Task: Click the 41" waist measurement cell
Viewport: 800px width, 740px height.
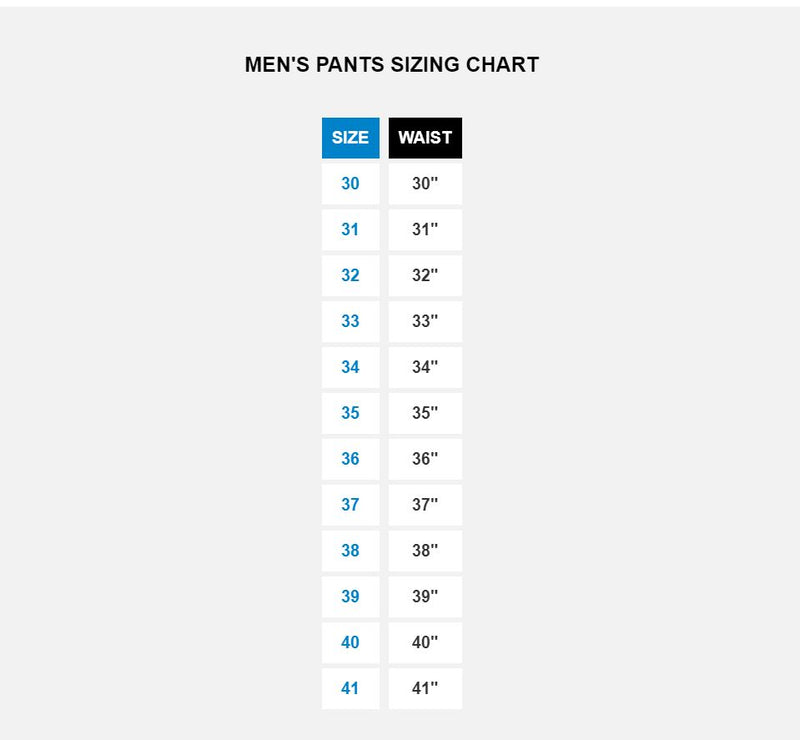Action: click(425, 689)
